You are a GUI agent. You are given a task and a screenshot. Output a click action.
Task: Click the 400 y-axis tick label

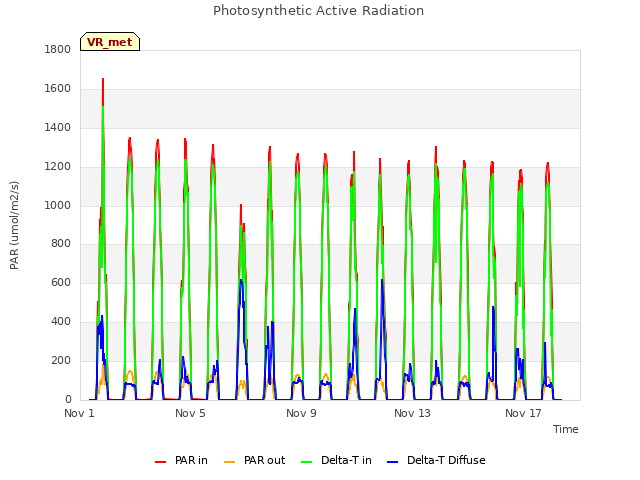tap(61, 322)
